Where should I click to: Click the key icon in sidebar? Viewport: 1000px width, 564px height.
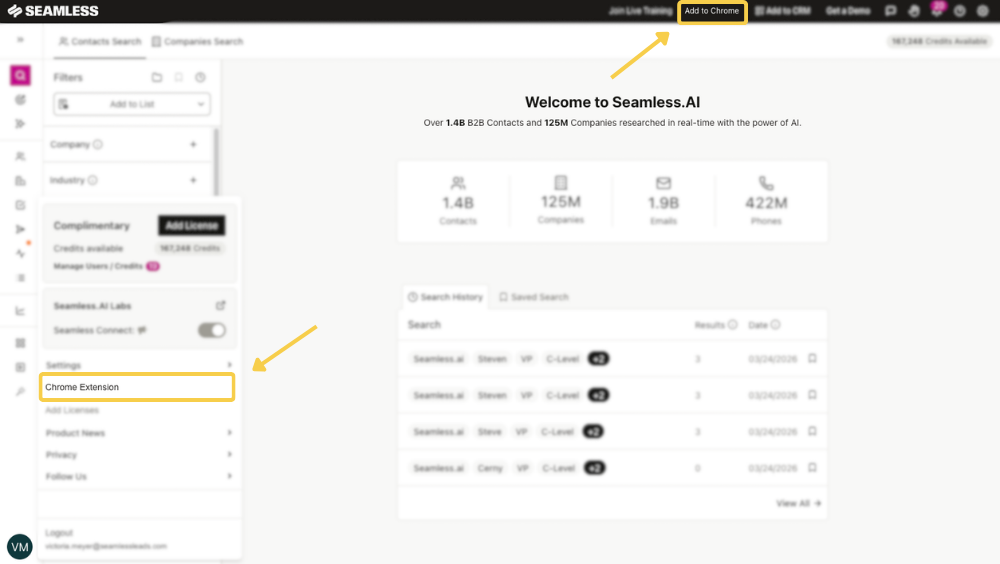[x=20, y=391]
